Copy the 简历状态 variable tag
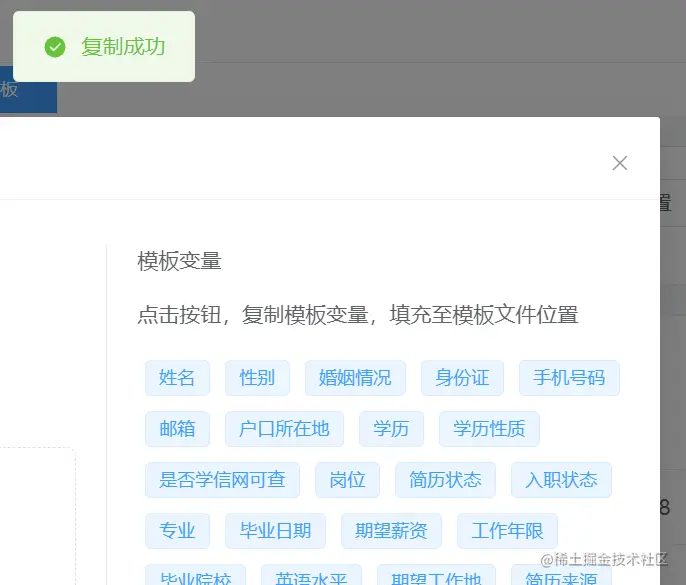The width and height of the screenshot is (686, 585). (x=445, y=480)
